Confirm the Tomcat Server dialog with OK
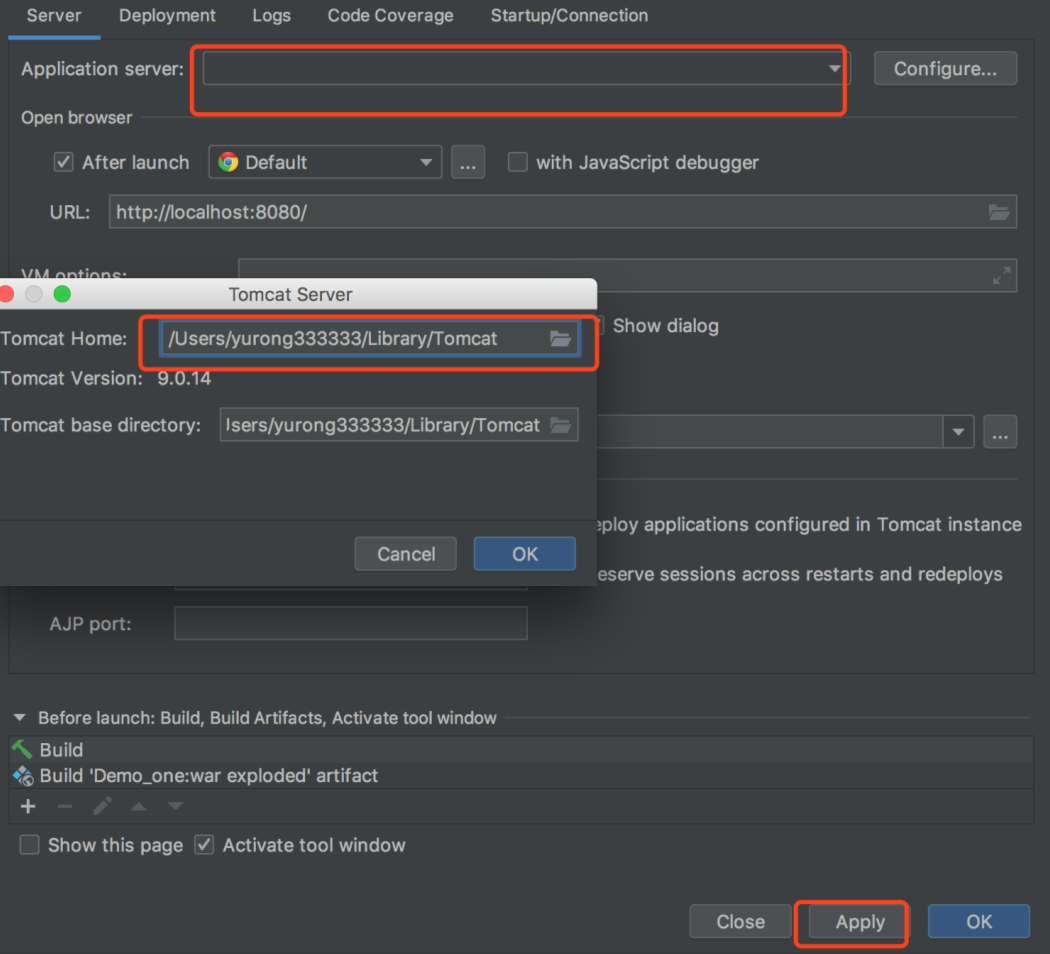1050x954 pixels. pos(524,554)
